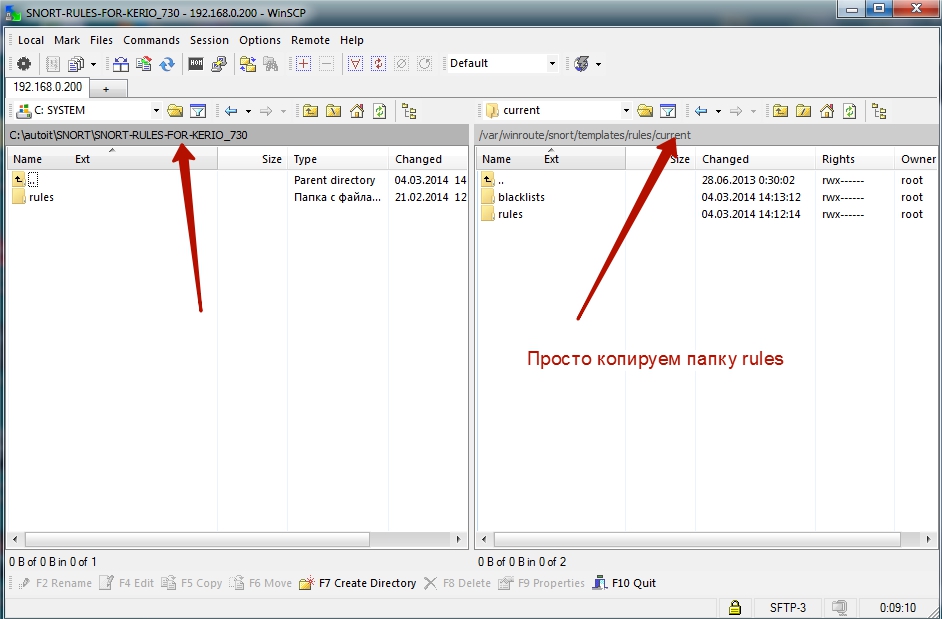This screenshot has width=942, height=619.
Task: Click F7 Create Directory button
Action: click(x=357, y=583)
